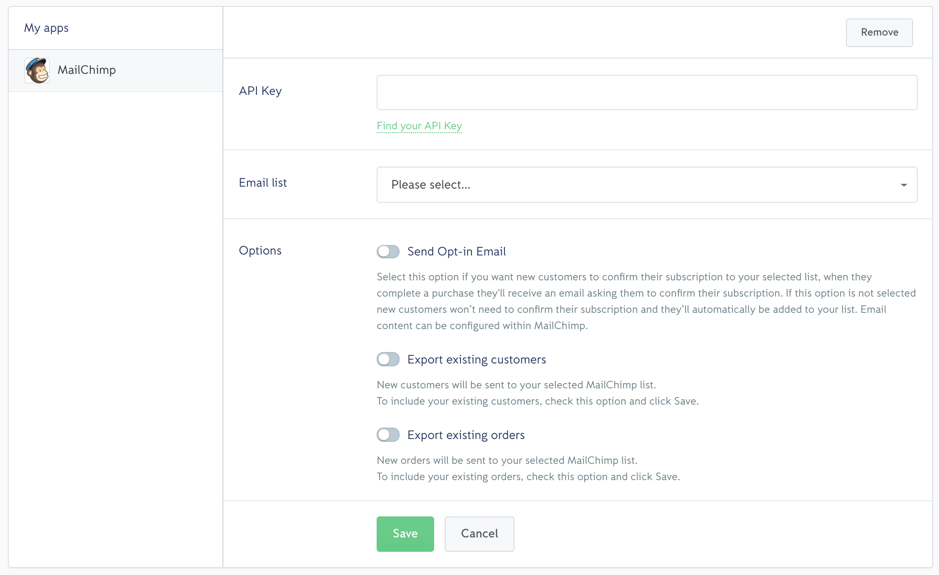Open the Find your API Key link
This screenshot has height=575, width=939.
pos(419,126)
